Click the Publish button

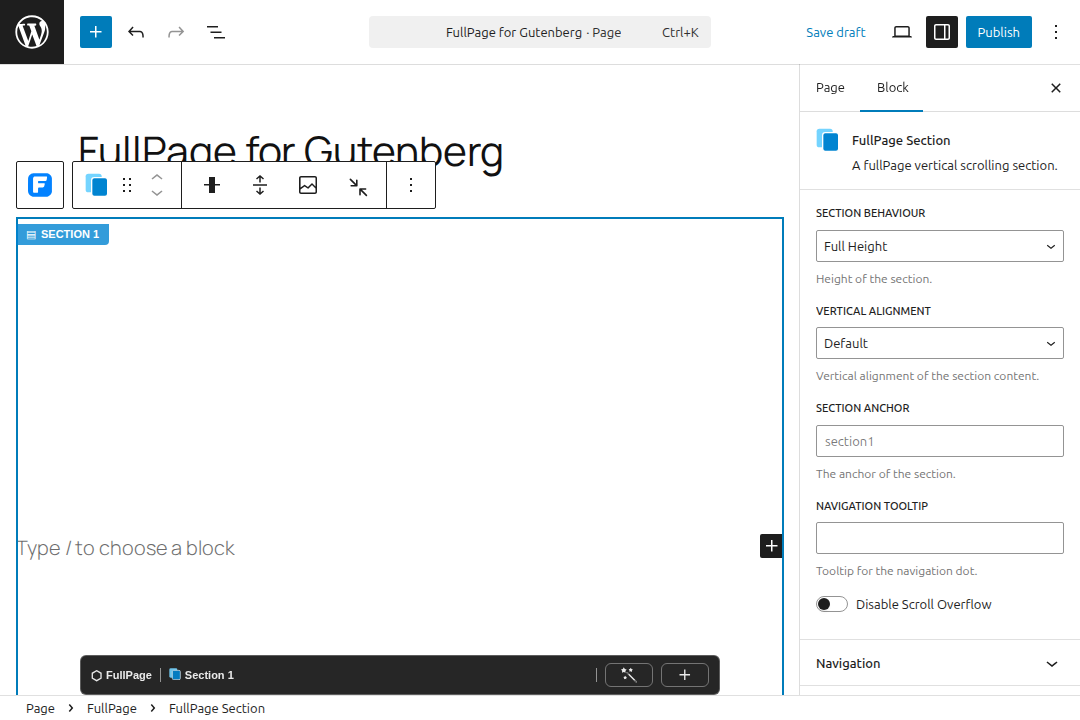point(998,32)
